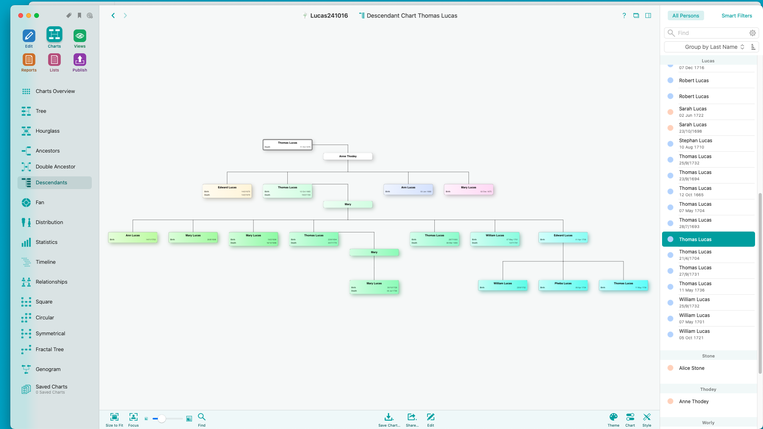Adjust the chart zoom slider

(x=167, y=419)
